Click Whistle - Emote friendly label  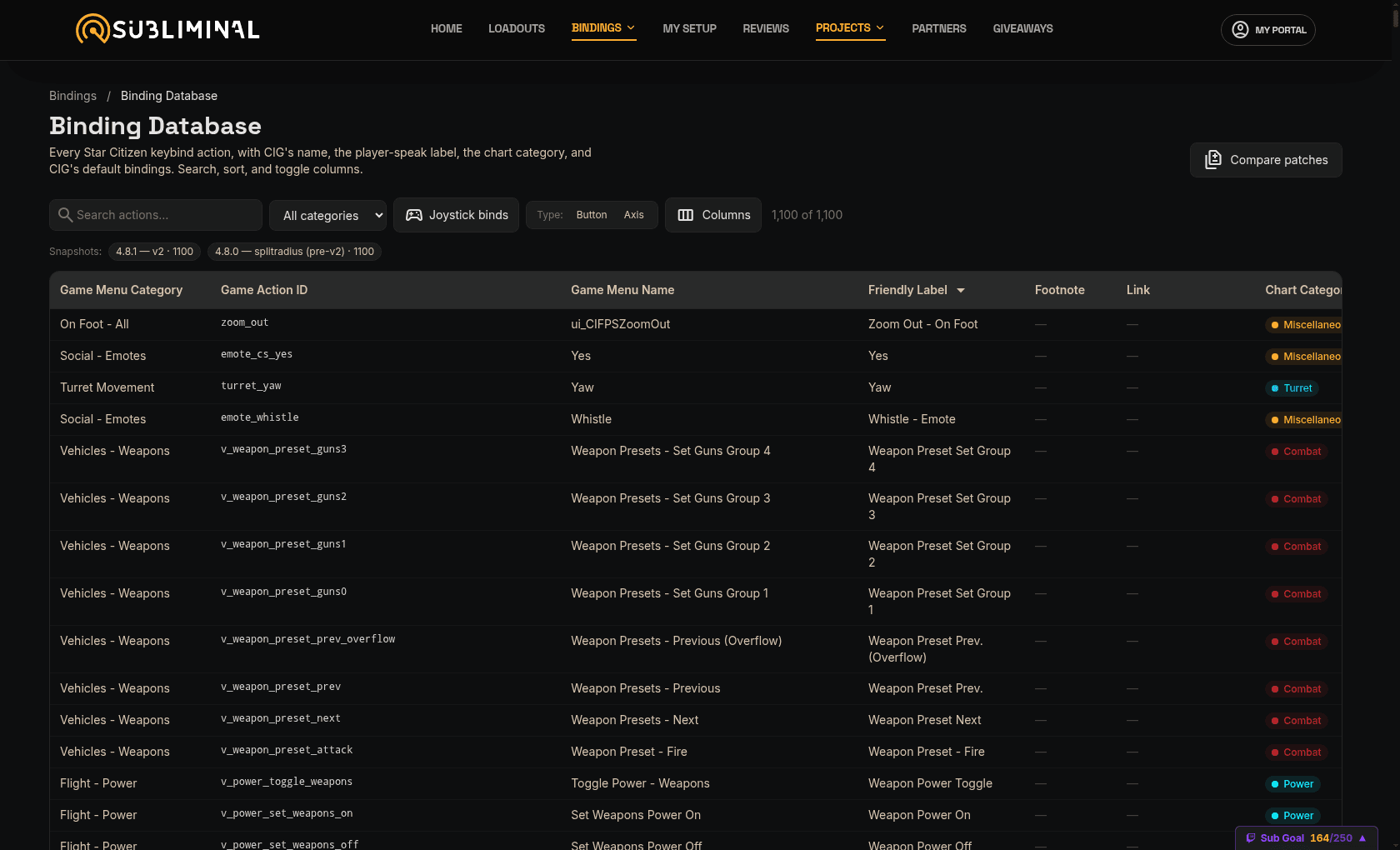coord(912,419)
